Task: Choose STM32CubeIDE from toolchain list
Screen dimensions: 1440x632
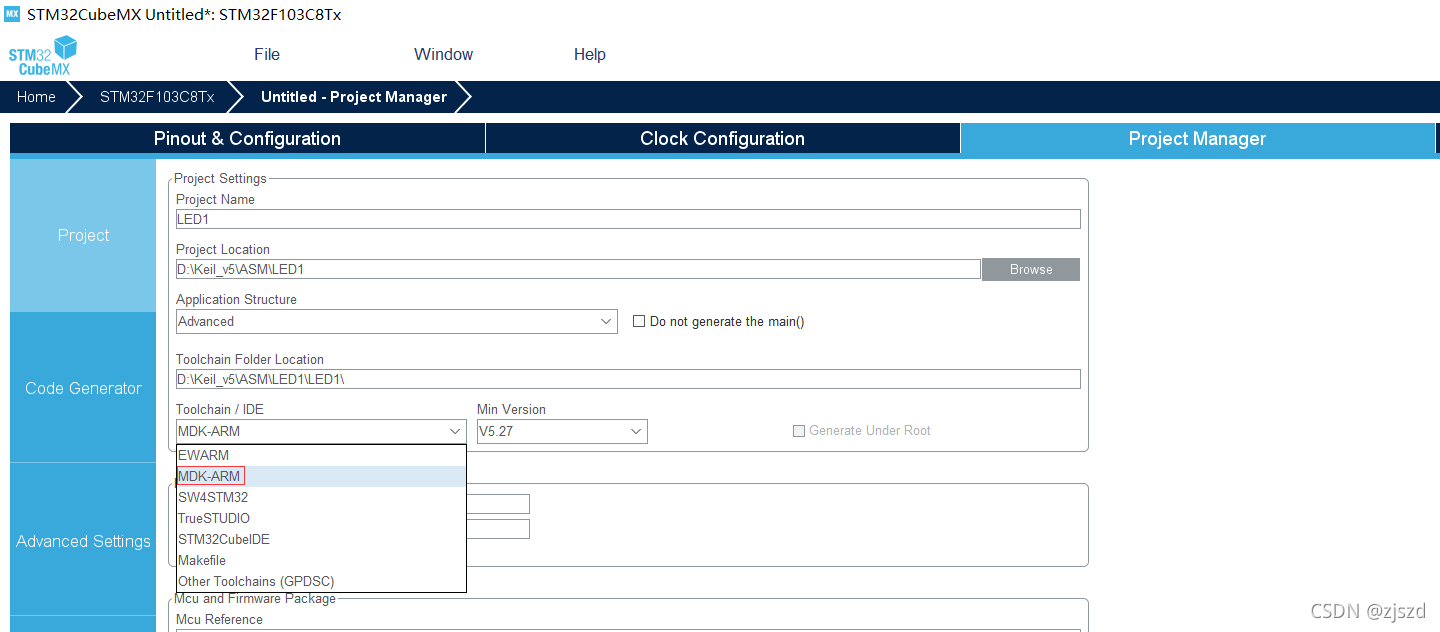Action: pos(321,539)
